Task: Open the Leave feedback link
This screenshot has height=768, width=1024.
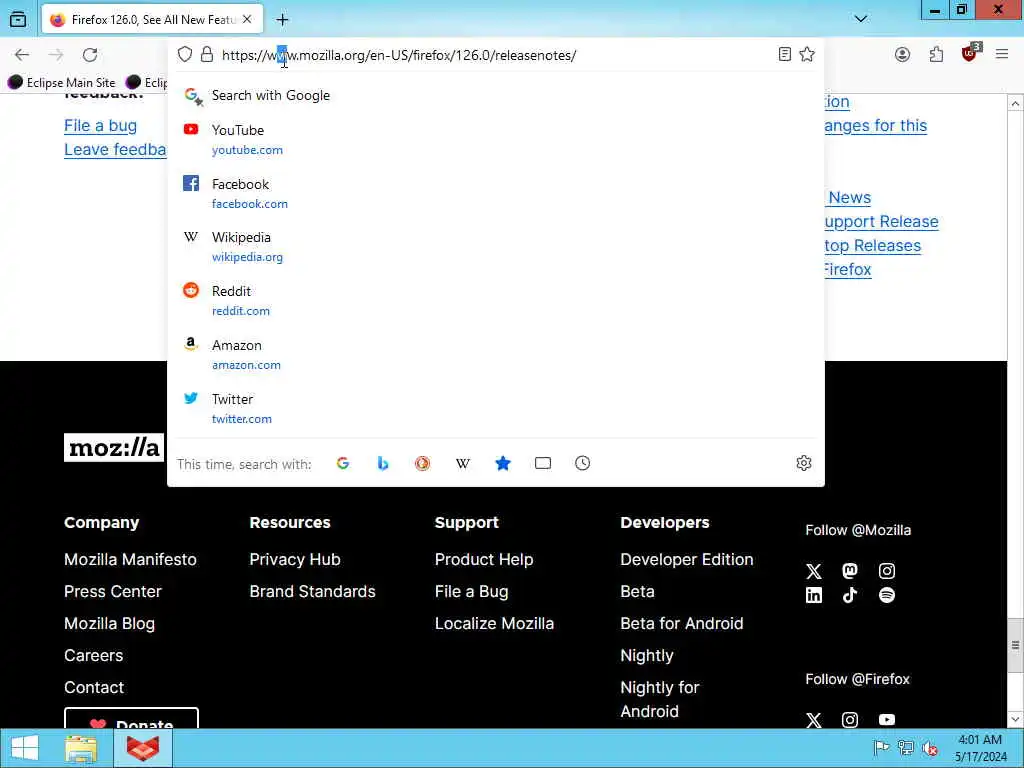Action: click(115, 150)
